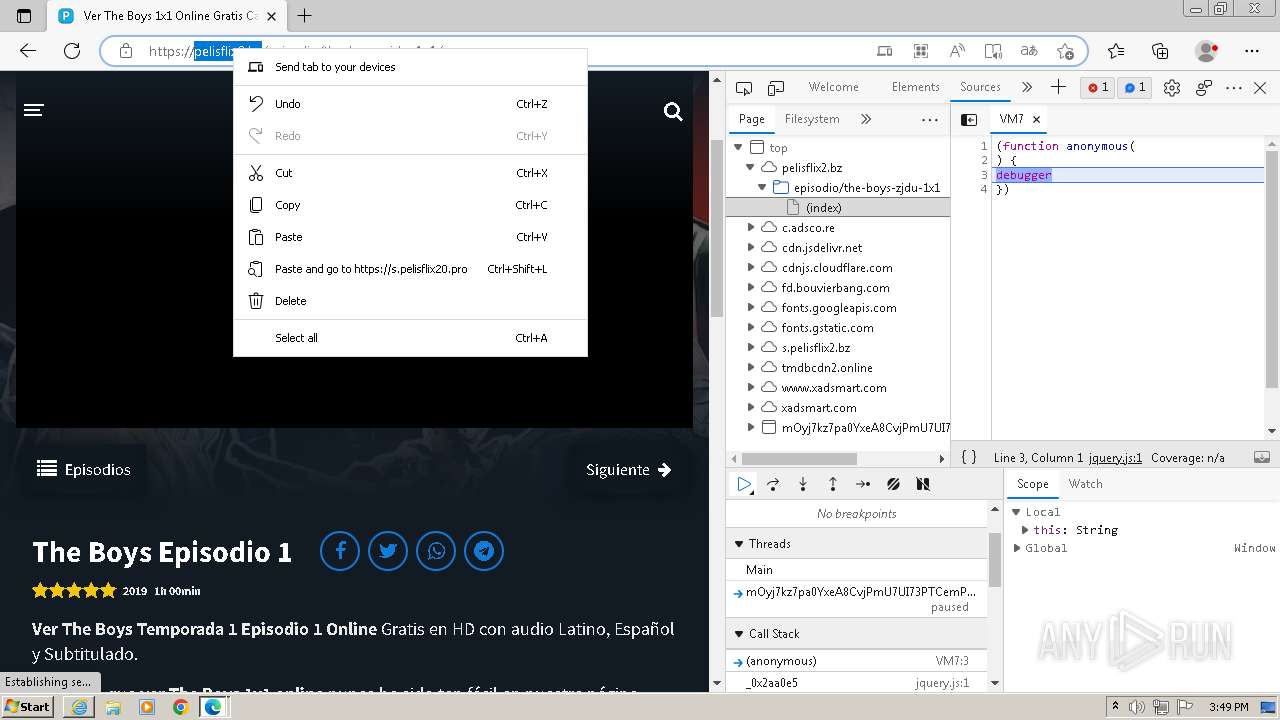
Task: Click the Siguiente next episode button
Action: tap(629, 469)
